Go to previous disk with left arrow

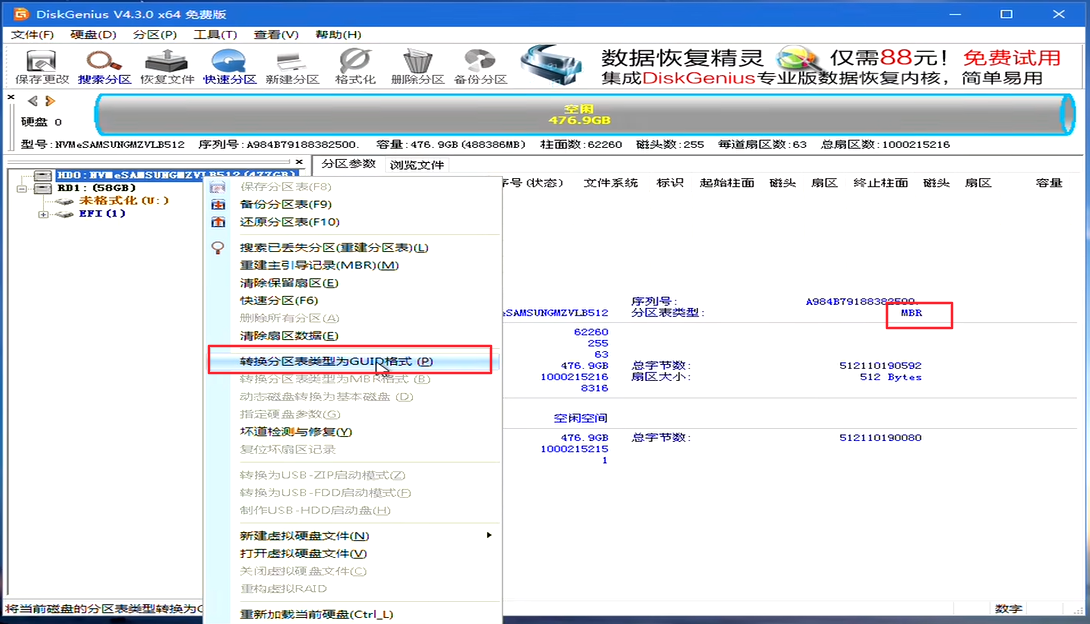coord(33,101)
